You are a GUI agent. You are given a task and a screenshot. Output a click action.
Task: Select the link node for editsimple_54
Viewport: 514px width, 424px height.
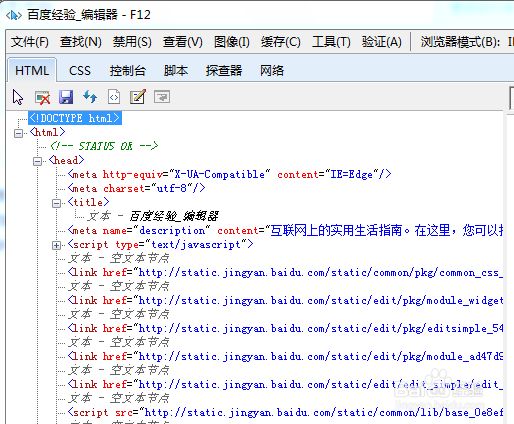click(x=285, y=329)
